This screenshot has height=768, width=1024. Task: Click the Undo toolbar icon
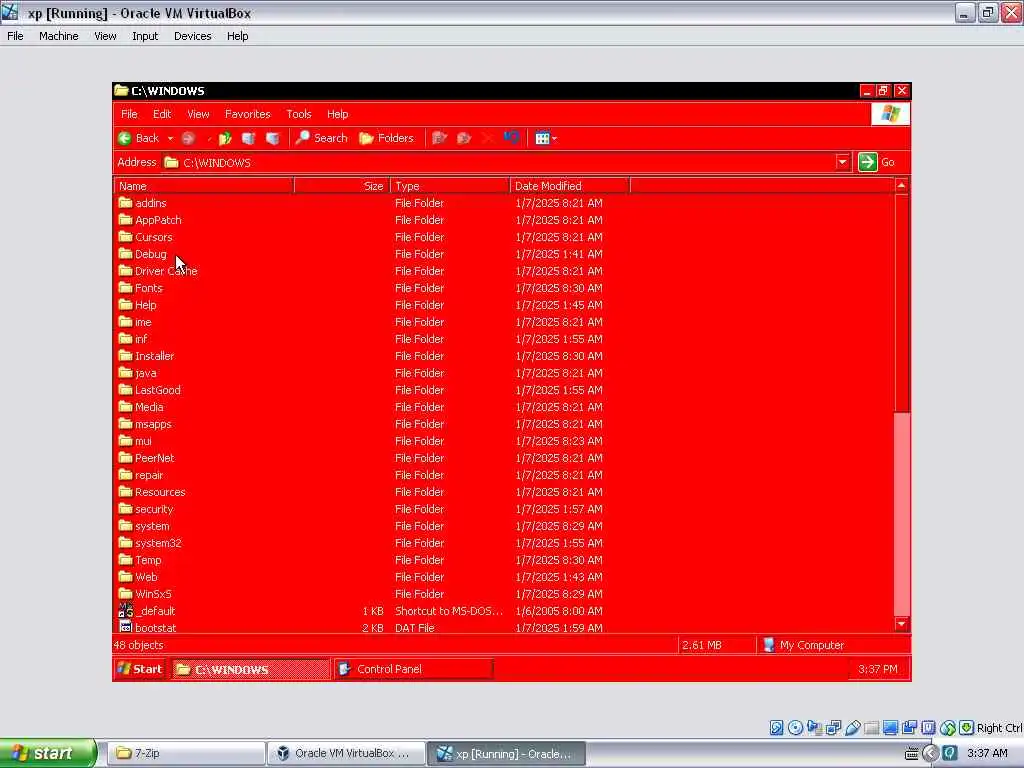(511, 138)
